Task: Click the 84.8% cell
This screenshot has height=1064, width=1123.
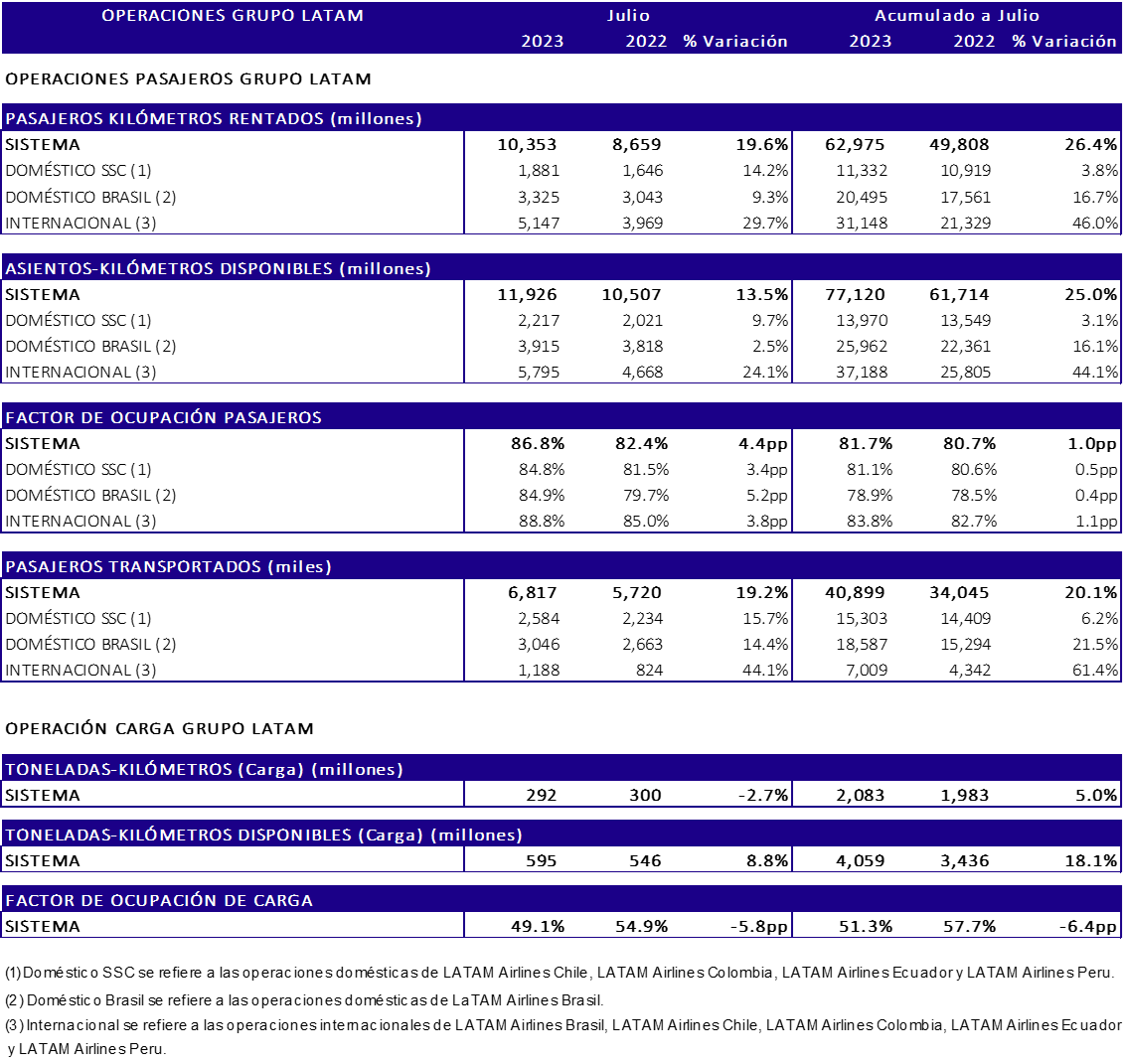Action: click(542, 469)
